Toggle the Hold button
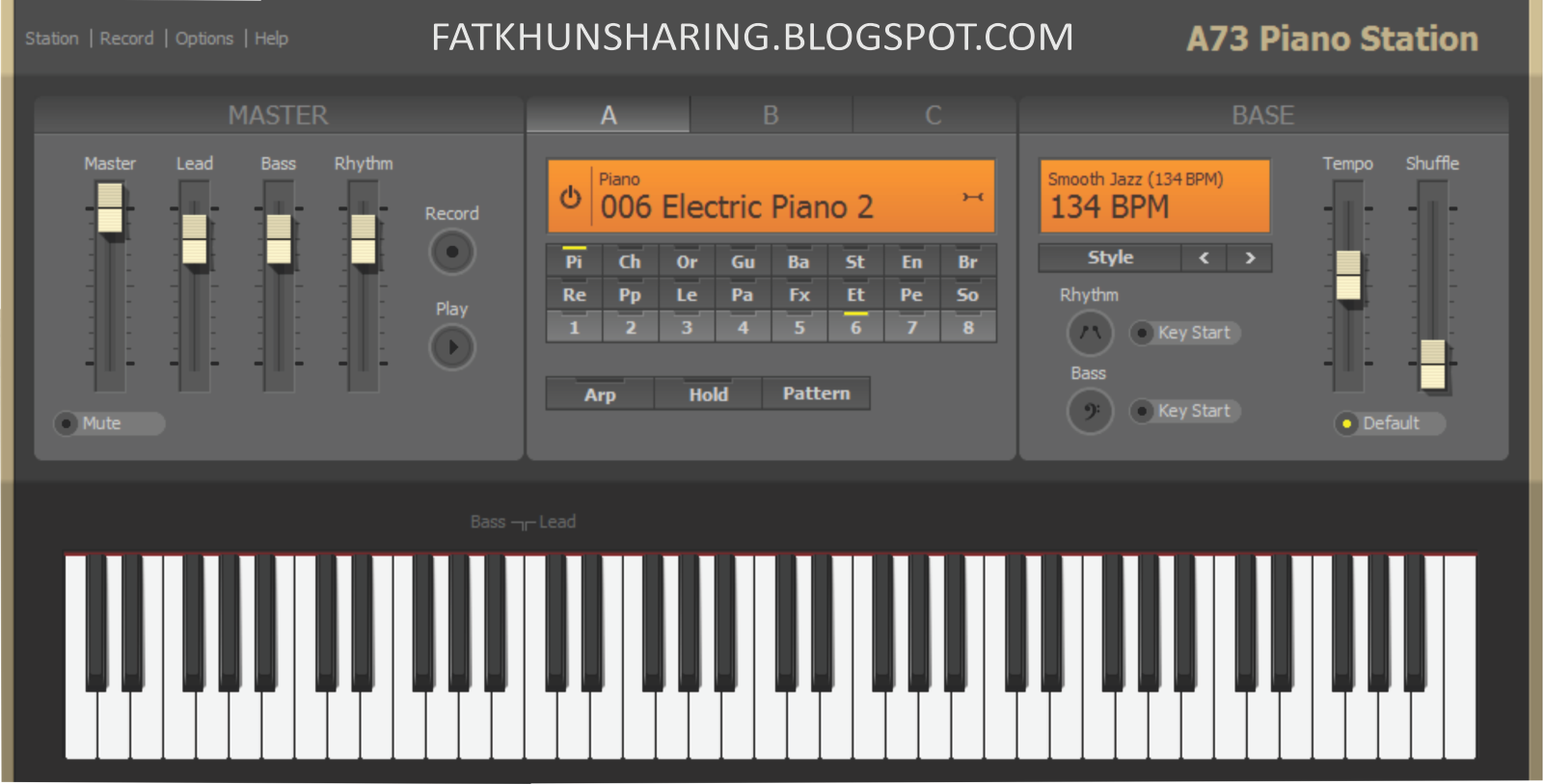 point(708,393)
